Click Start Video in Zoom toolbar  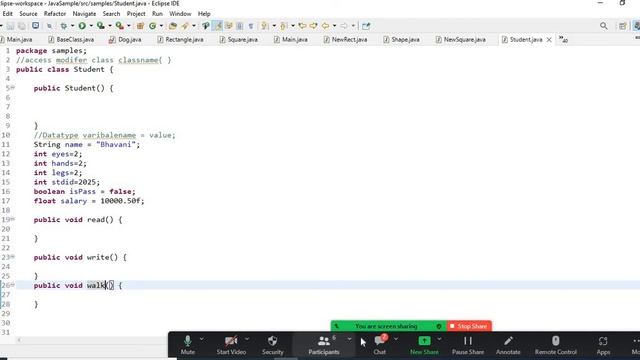231,345
